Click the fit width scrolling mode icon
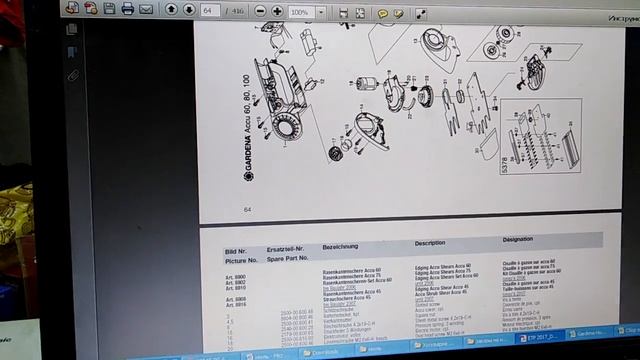The width and height of the screenshot is (640, 360). click(344, 13)
